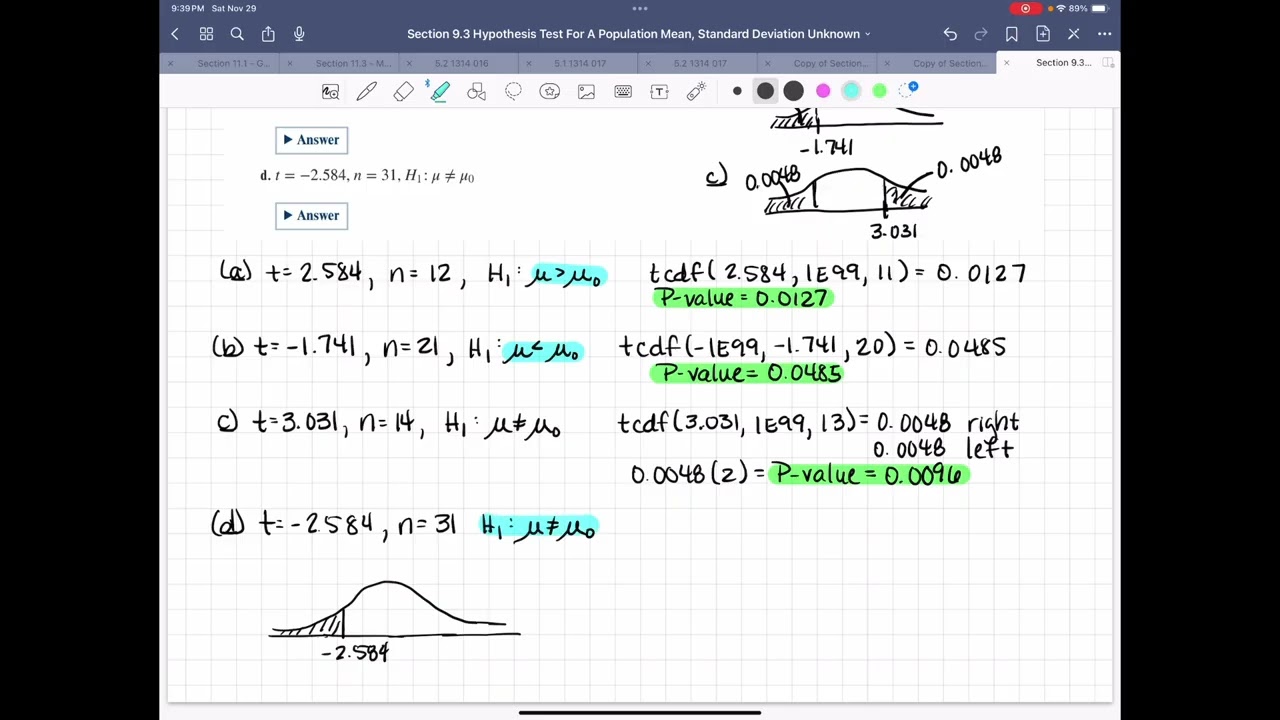This screenshot has height=720, width=1280.
Task: Open the tab overview icon beside the tabs
Action: (1108, 63)
